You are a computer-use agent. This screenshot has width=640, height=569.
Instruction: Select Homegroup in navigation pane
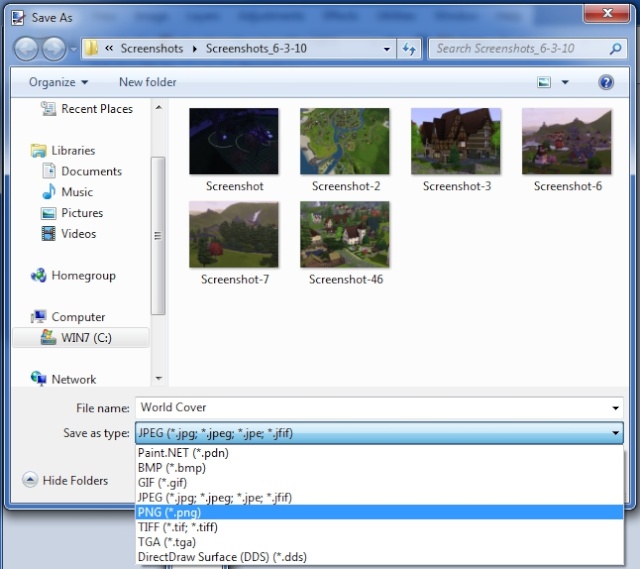click(x=83, y=276)
